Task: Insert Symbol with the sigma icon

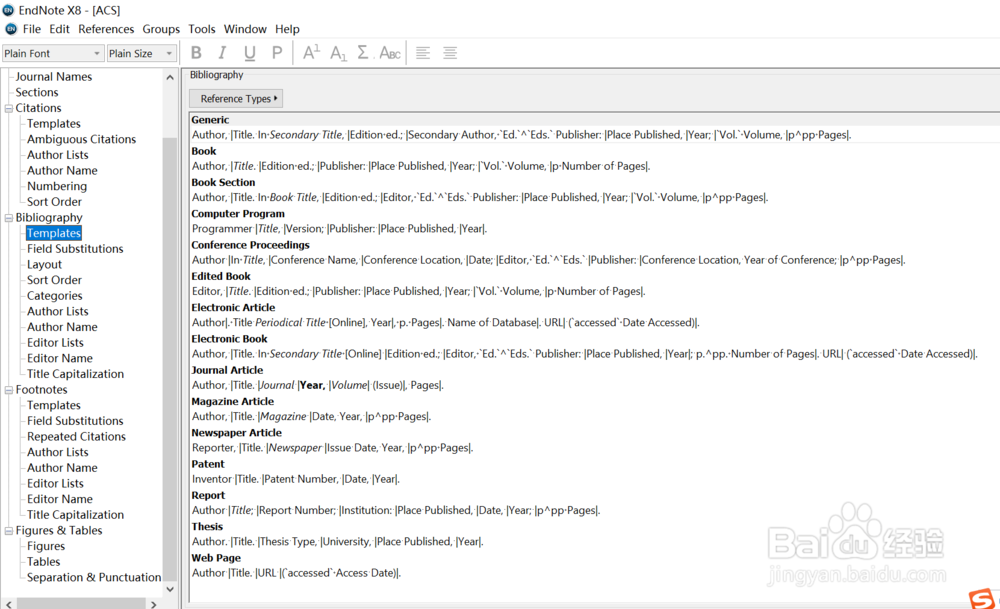Action: click(363, 53)
